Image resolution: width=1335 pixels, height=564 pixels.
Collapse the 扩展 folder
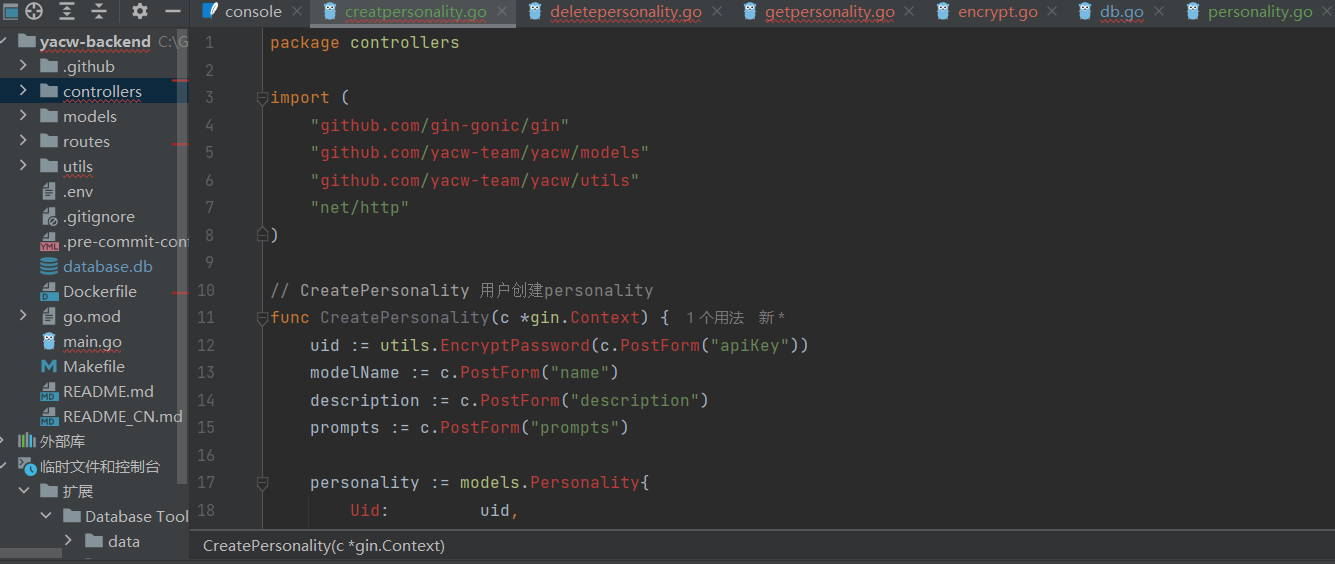click(x=23, y=491)
